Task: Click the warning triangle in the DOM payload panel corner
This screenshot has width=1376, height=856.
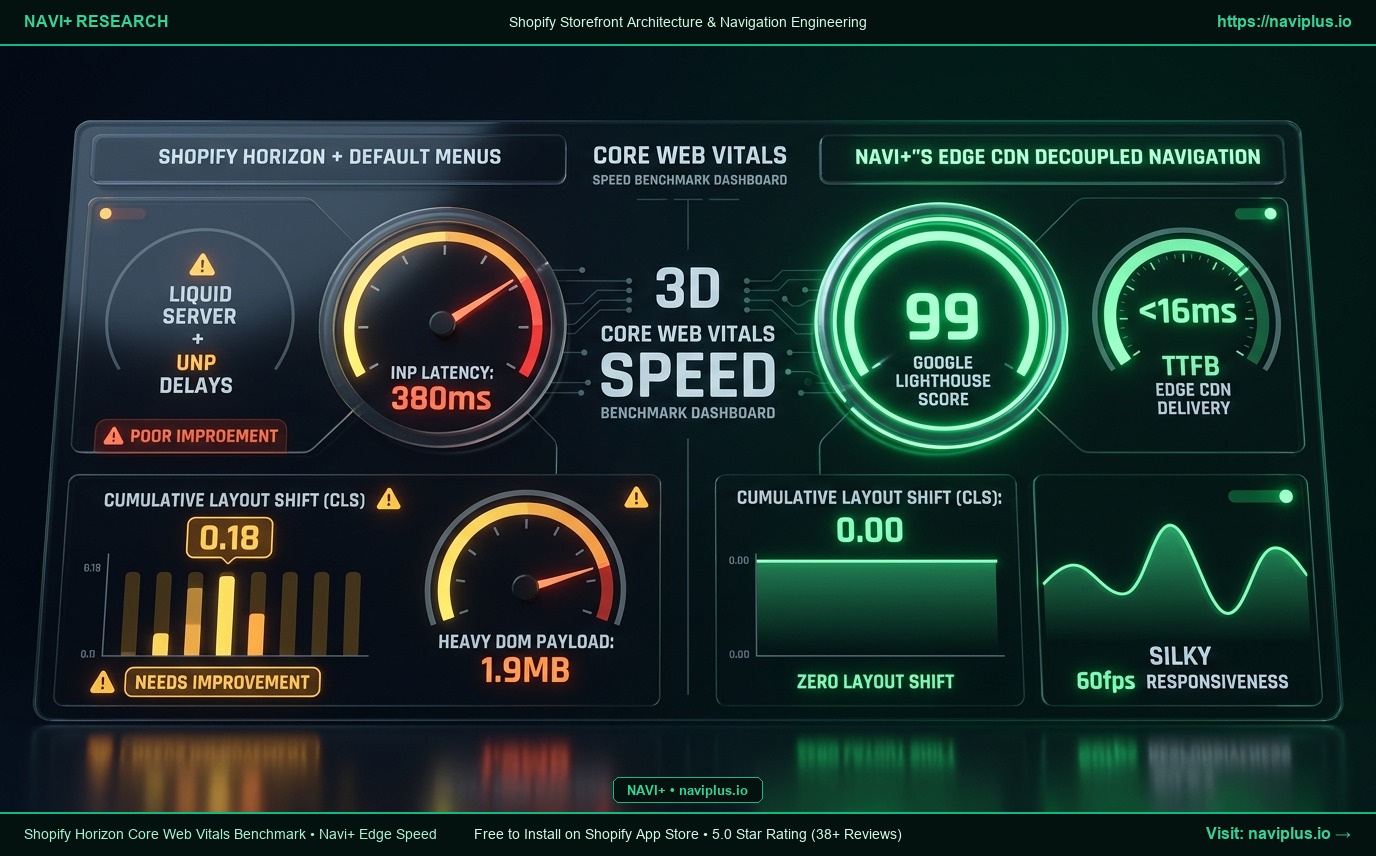Action: click(x=635, y=496)
